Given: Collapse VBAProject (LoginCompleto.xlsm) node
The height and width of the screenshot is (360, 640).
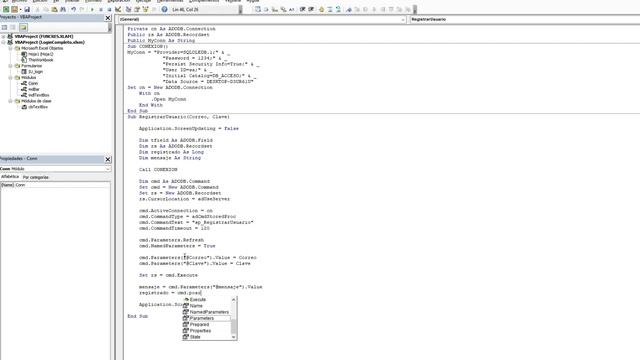Looking at the screenshot, I should [4, 42].
